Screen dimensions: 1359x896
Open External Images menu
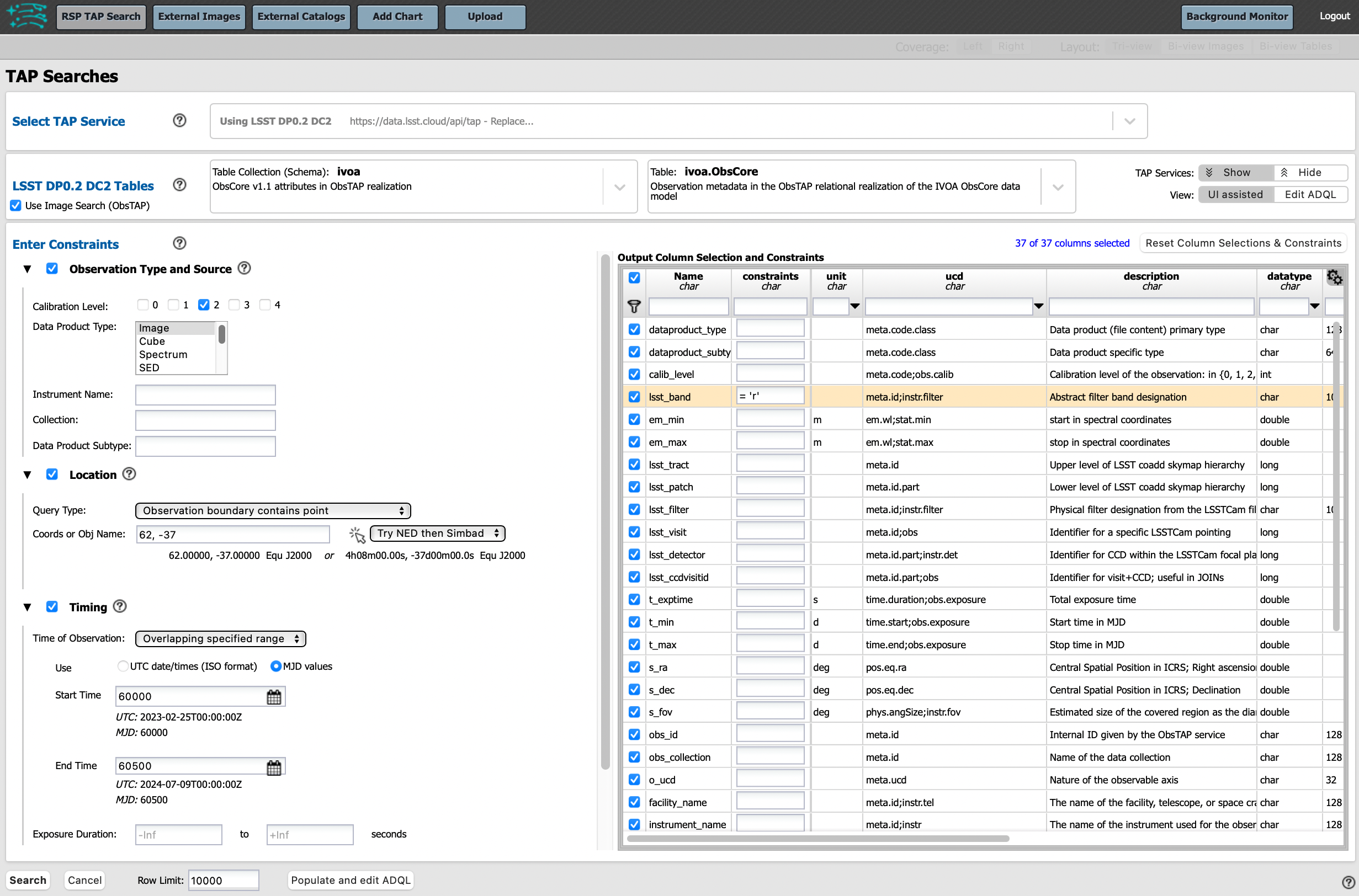point(199,17)
